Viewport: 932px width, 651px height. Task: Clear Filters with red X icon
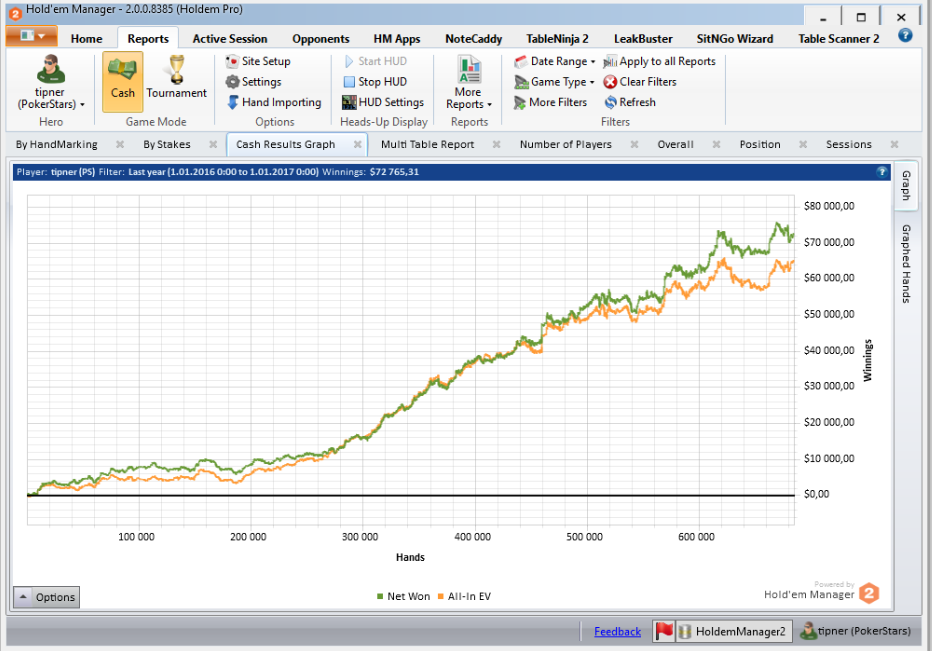tap(640, 82)
